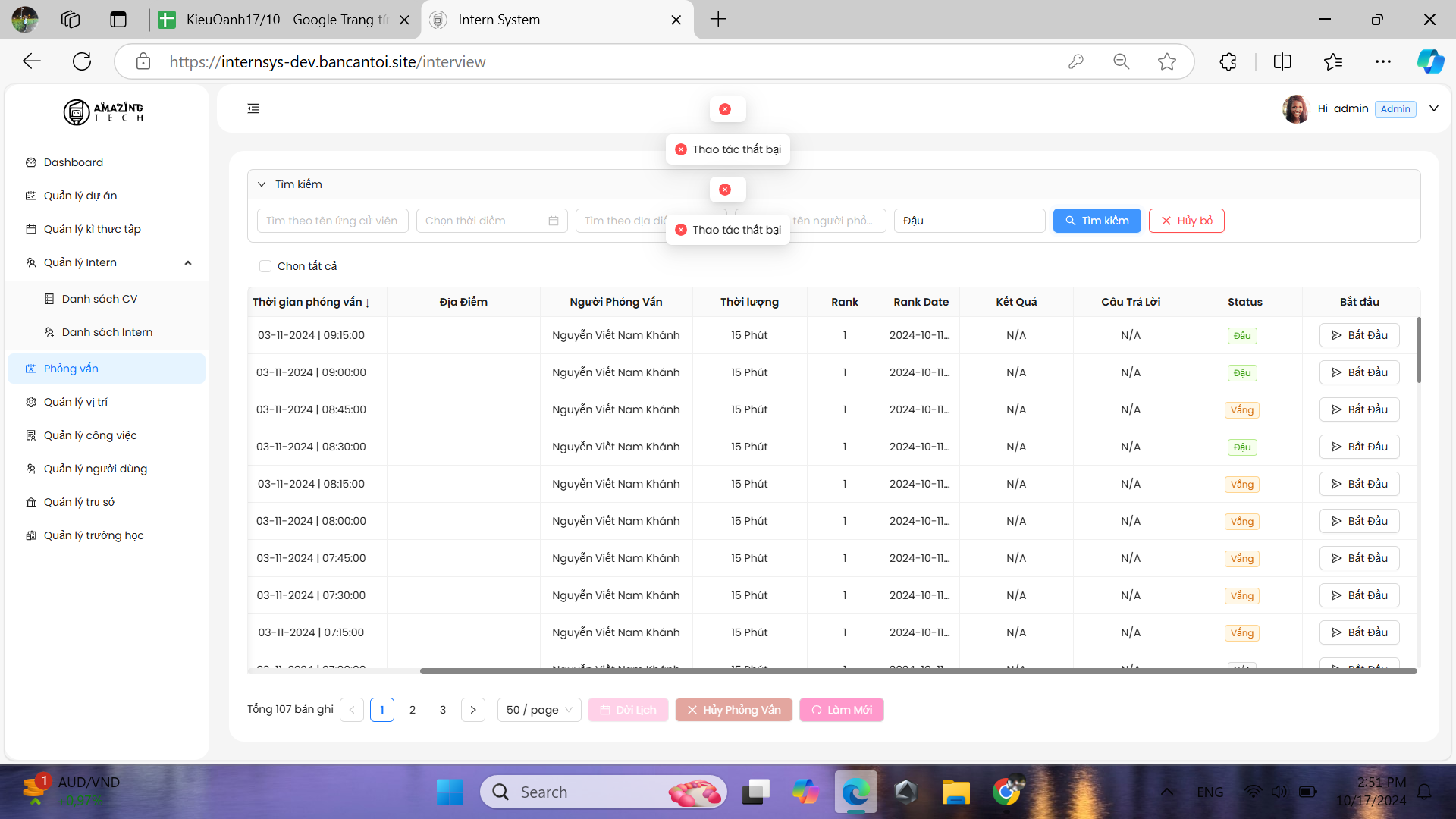Image resolution: width=1456 pixels, height=819 pixels.
Task: Click the Copilot icon in browser toolbar
Action: coord(1430,62)
